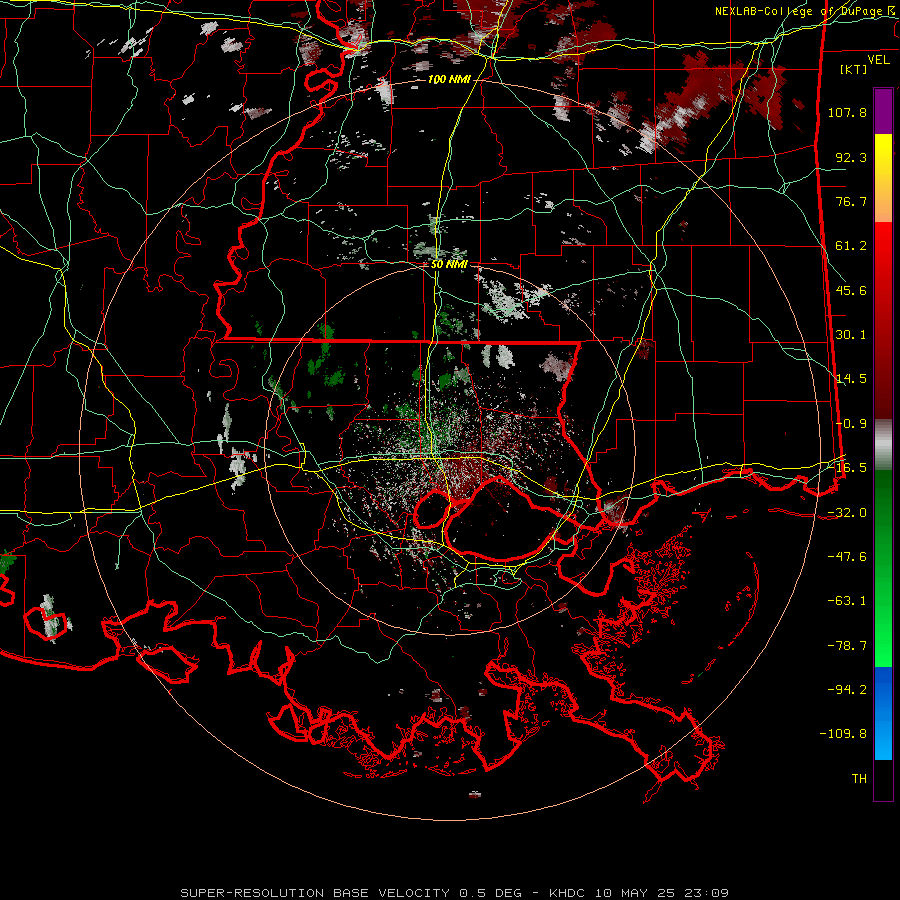Click the -94.2 velocity scale value
Image resolution: width=900 pixels, height=900 pixels.
[847, 690]
